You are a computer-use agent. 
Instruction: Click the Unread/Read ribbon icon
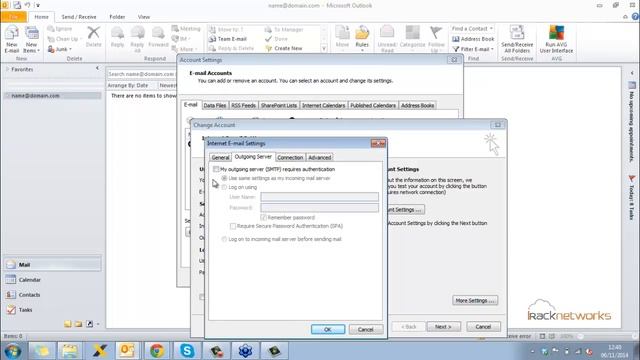click(x=387, y=39)
